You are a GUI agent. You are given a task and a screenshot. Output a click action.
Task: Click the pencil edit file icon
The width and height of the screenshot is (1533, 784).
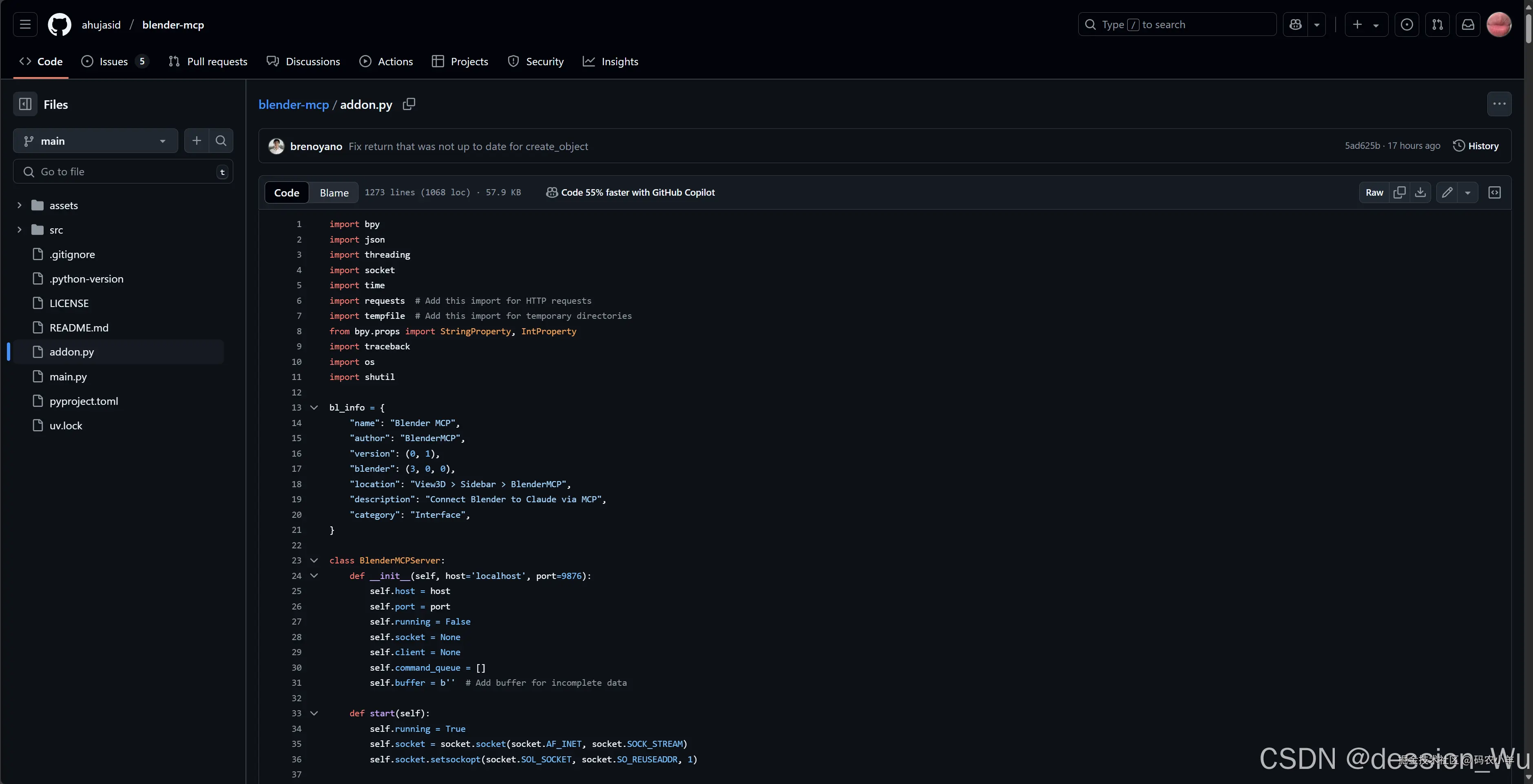(1447, 192)
